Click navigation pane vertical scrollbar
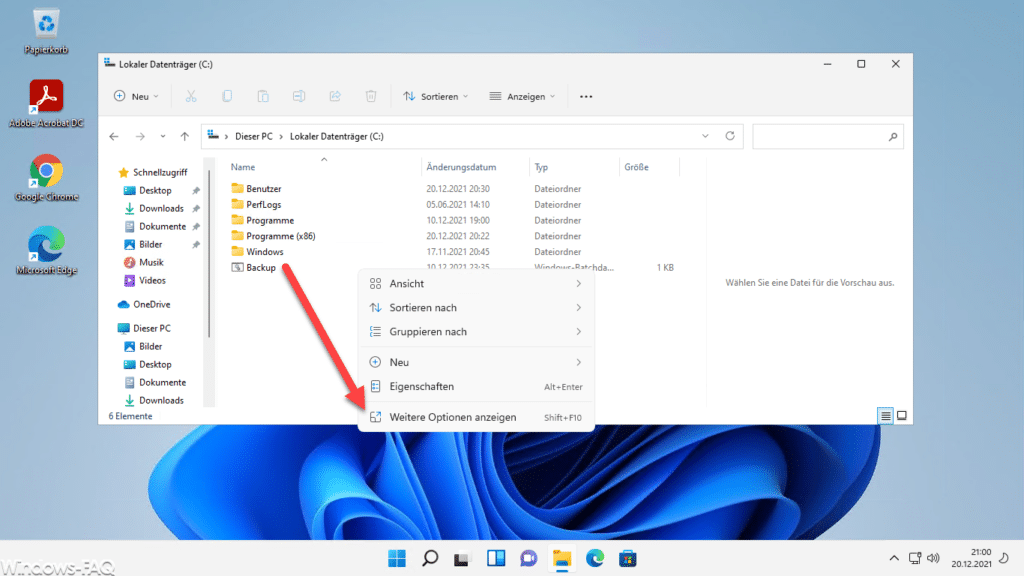1024x576 pixels. point(209,253)
